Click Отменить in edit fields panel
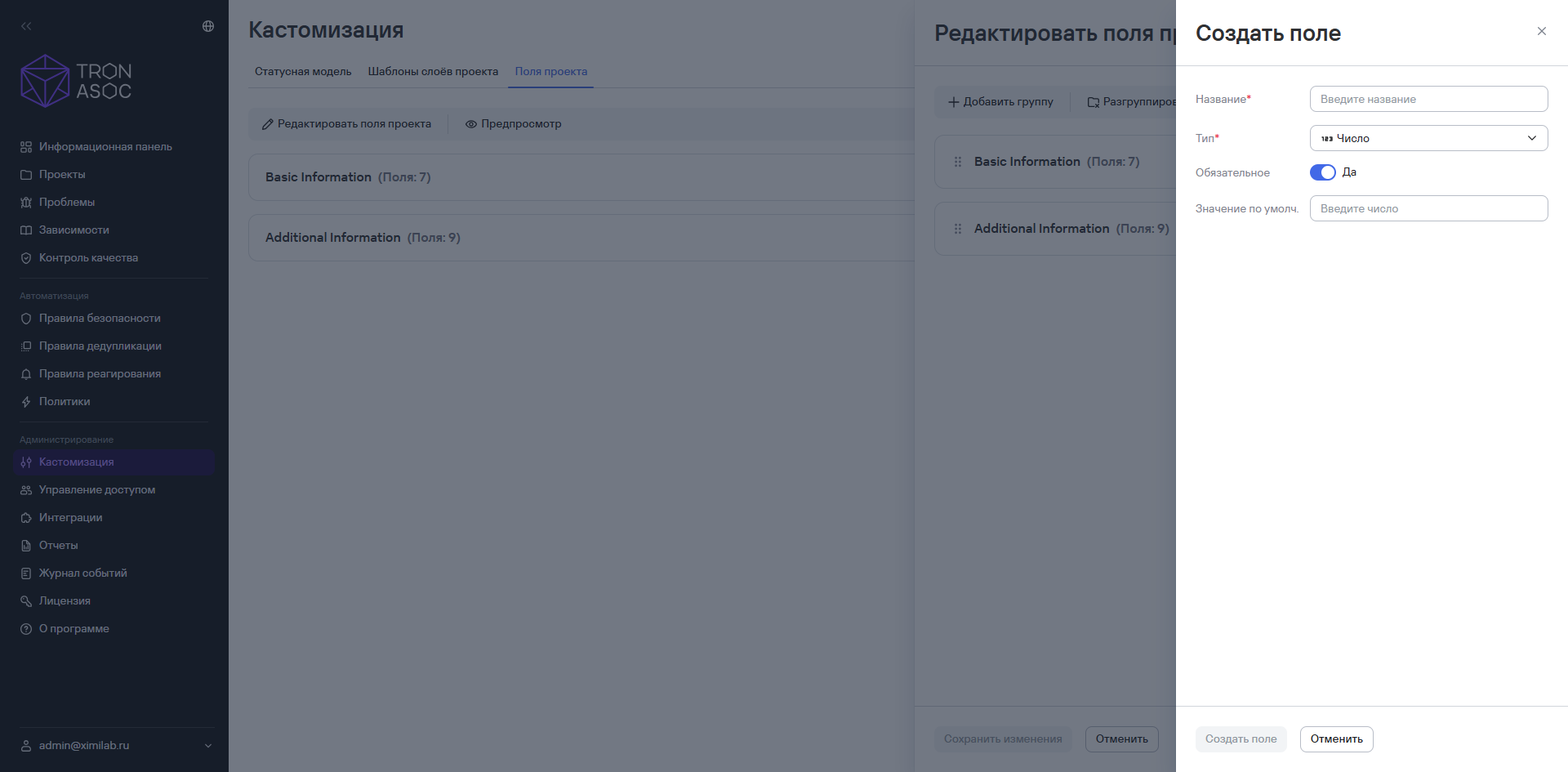This screenshot has width=1568, height=772. click(x=1122, y=739)
